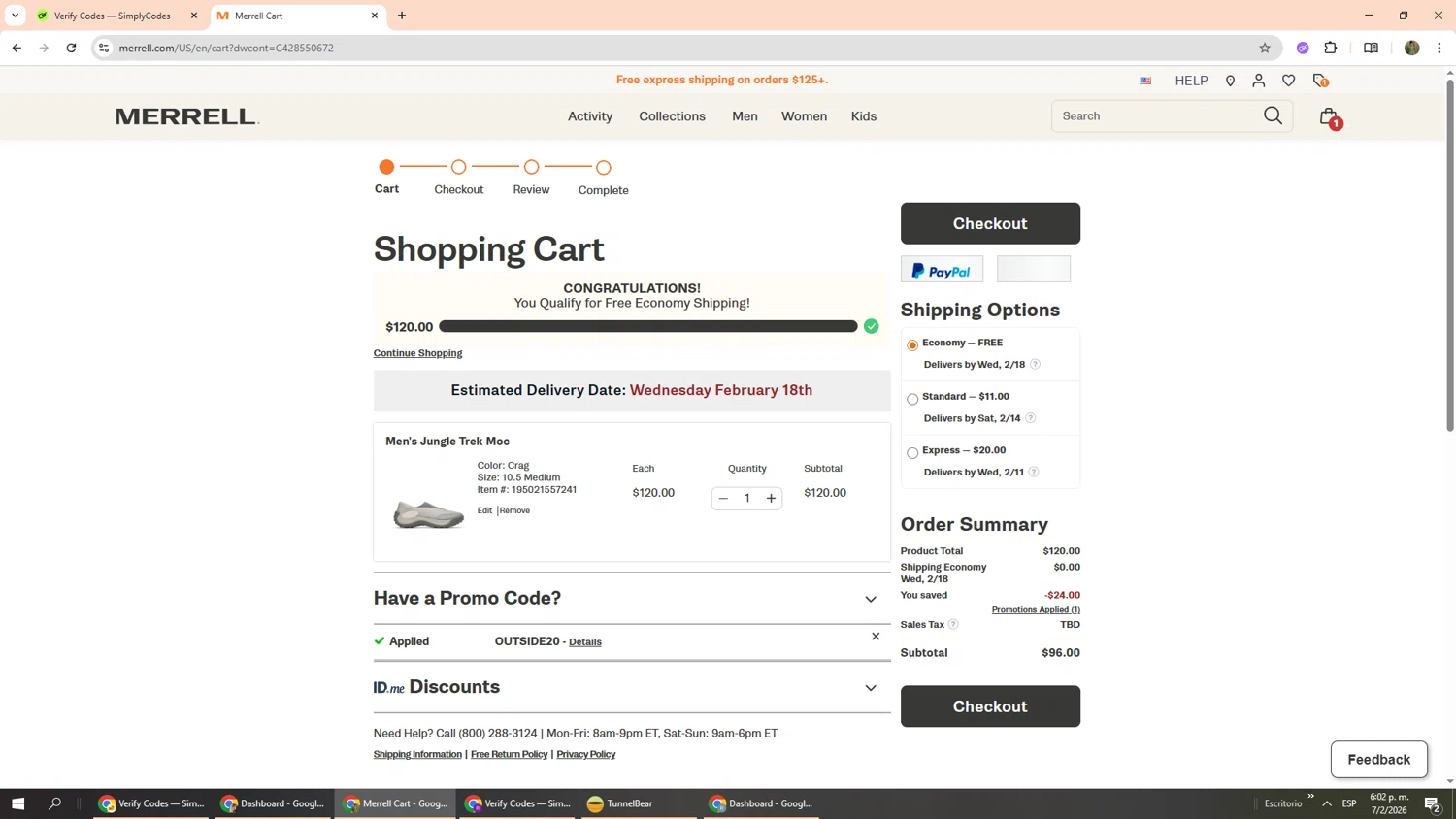
Task: Open the Windows notification center
Action: (1432, 803)
